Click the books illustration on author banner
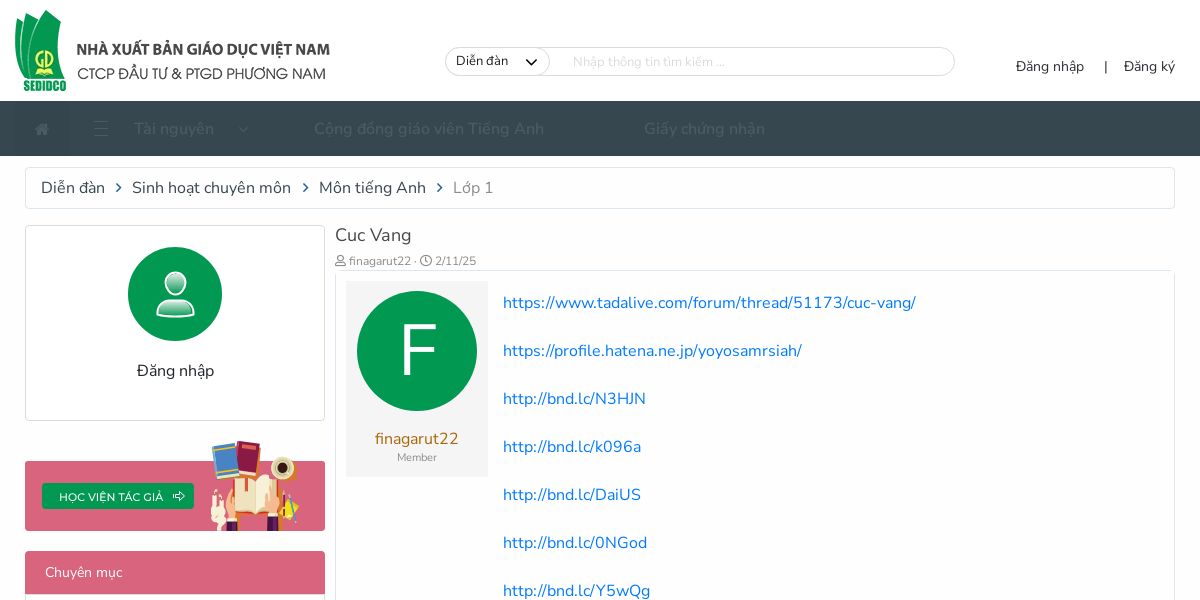The width and height of the screenshot is (1200, 600). click(254, 486)
